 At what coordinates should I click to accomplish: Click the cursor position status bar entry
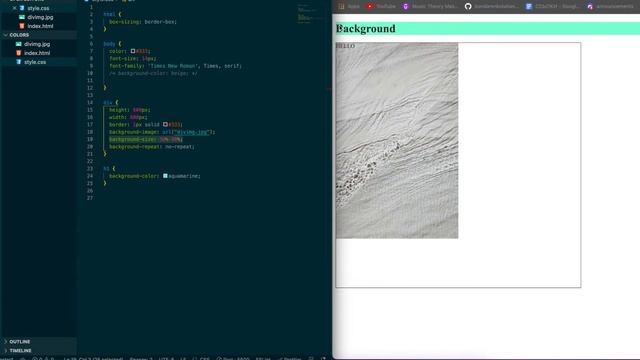tap(93, 358)
